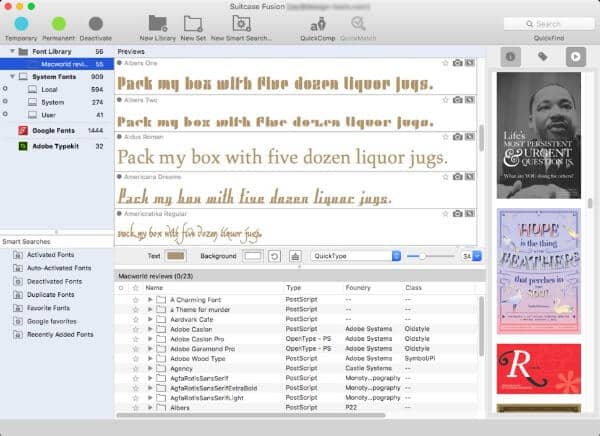Image resolution: width=600 pixels, height=436 pixels.
Task: Toggle favorite star for Agency
Action: point(135,369)
